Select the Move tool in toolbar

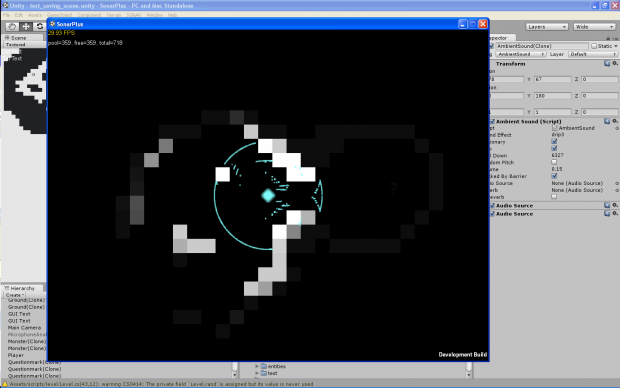pos(26,26)
